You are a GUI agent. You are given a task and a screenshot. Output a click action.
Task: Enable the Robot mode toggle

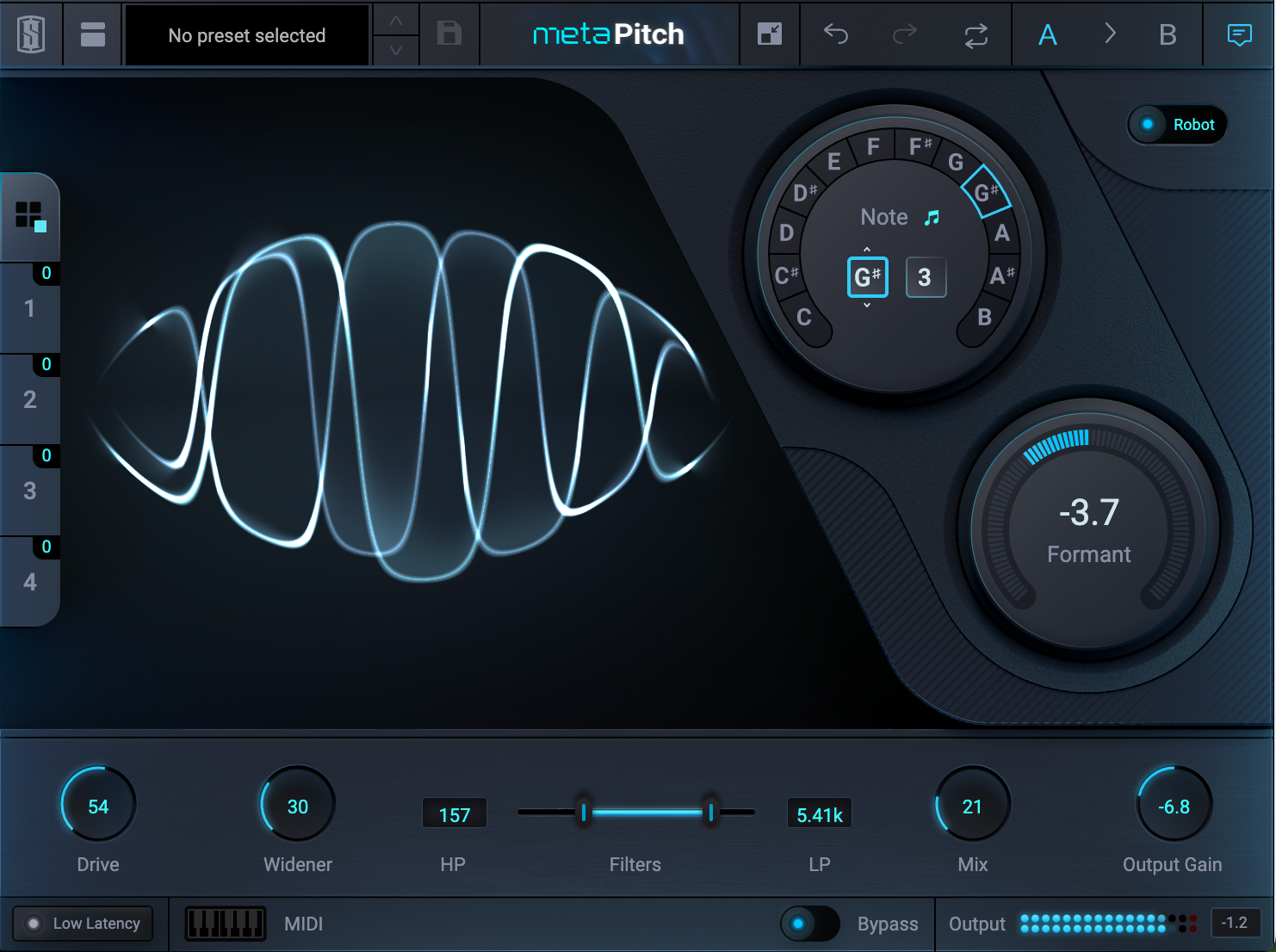(1149, 124)
